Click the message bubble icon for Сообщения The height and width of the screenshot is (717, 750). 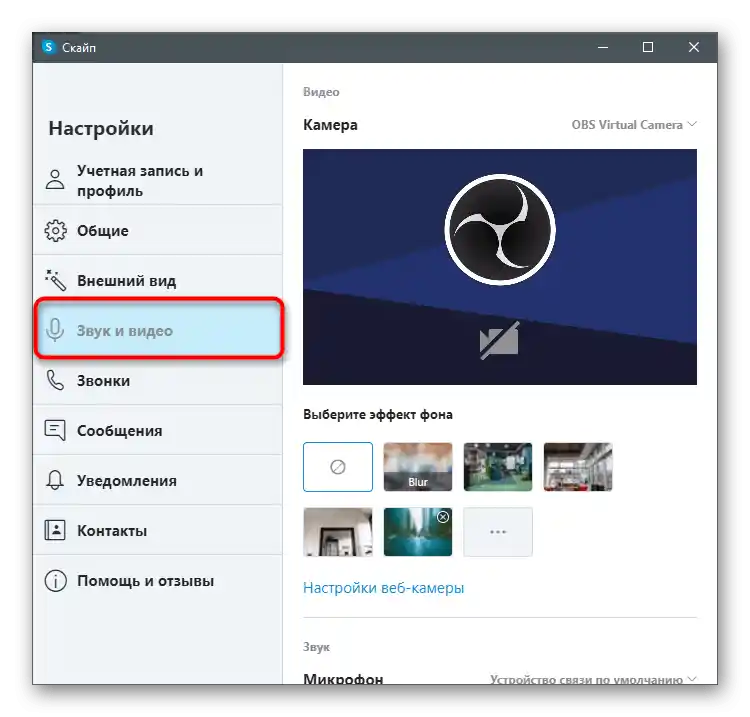point(55,430)
